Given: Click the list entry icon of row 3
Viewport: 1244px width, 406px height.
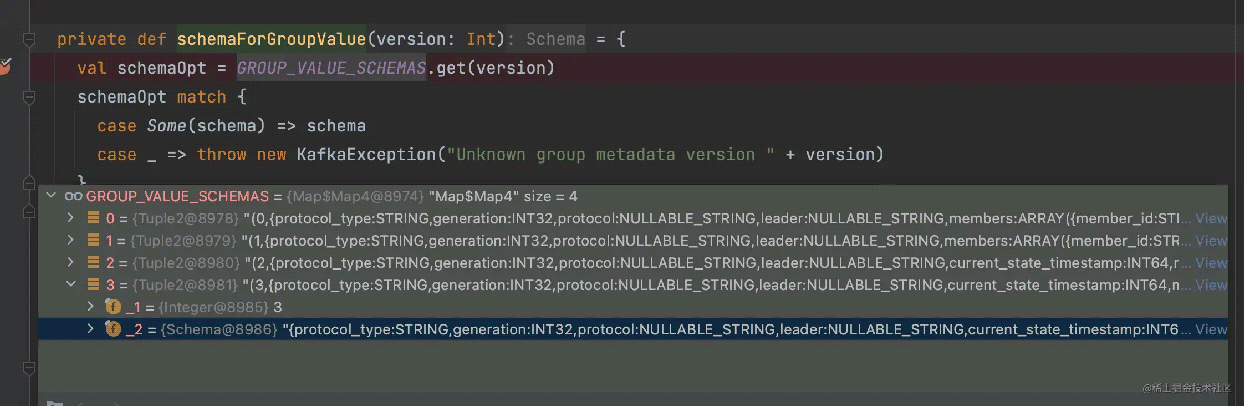Looking at the screenshot, I should click(x=93, y=284).
